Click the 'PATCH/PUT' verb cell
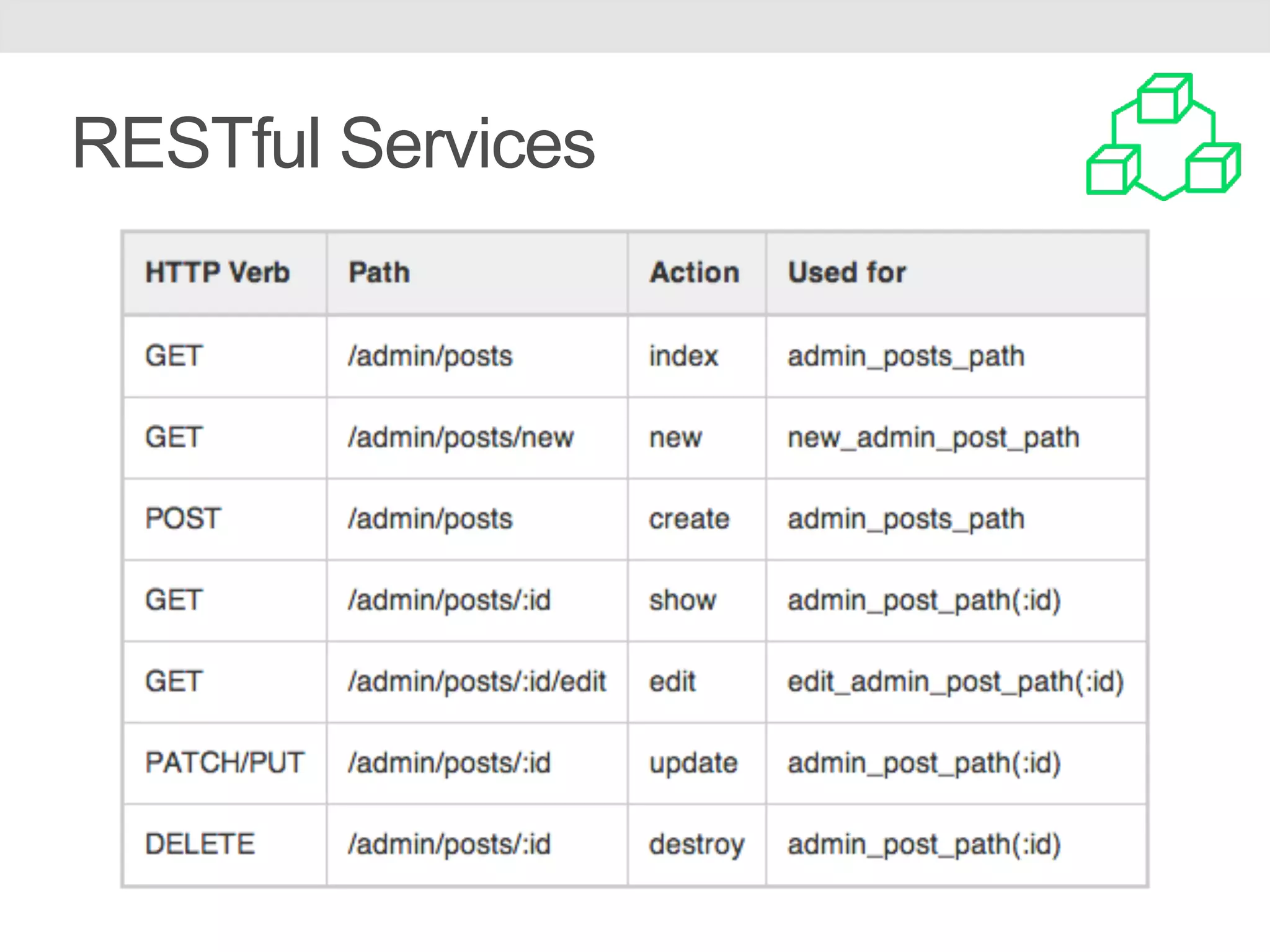 [224, 762]
